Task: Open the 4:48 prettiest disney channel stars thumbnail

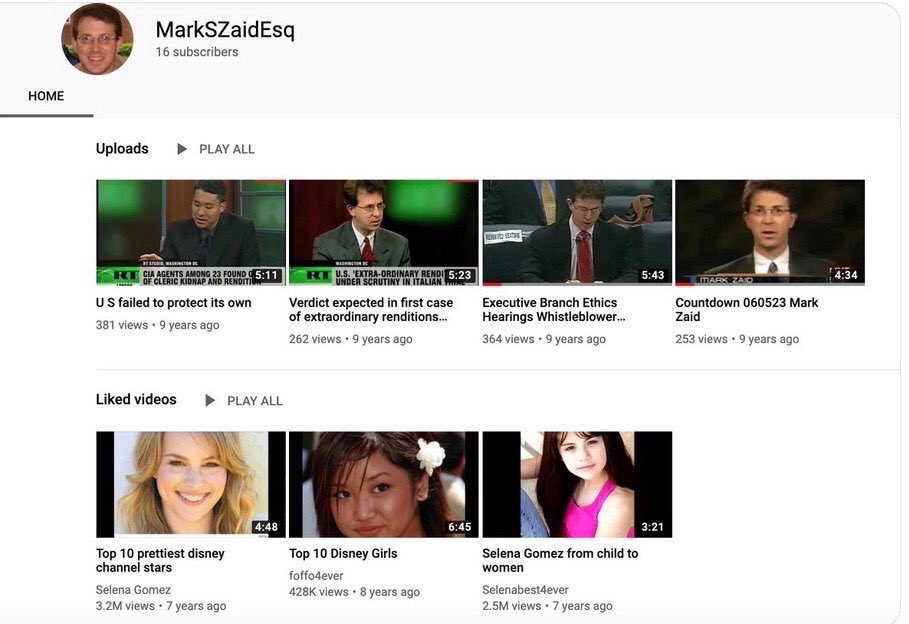Action: tap(190, 484)
